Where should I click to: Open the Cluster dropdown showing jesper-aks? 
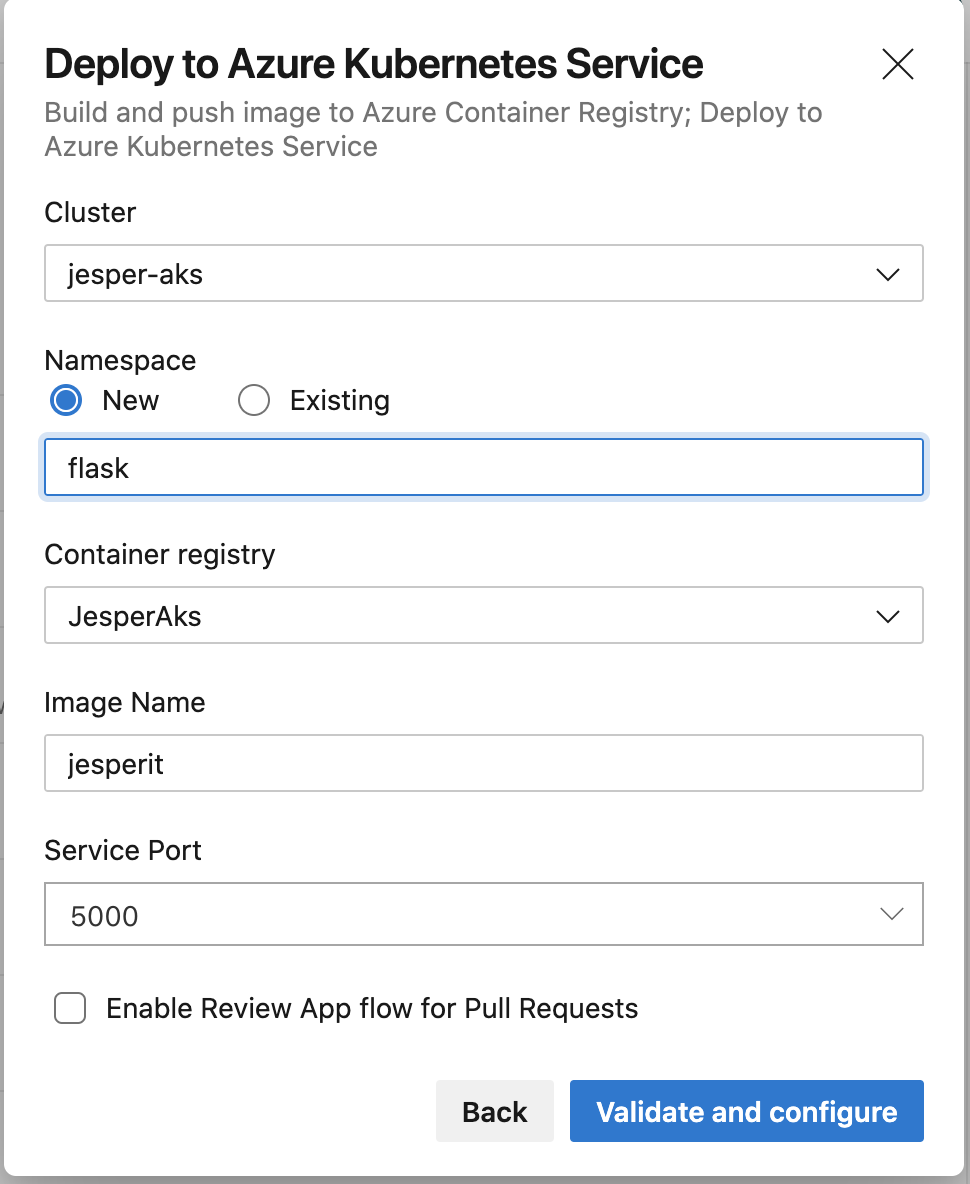point(483,273)
